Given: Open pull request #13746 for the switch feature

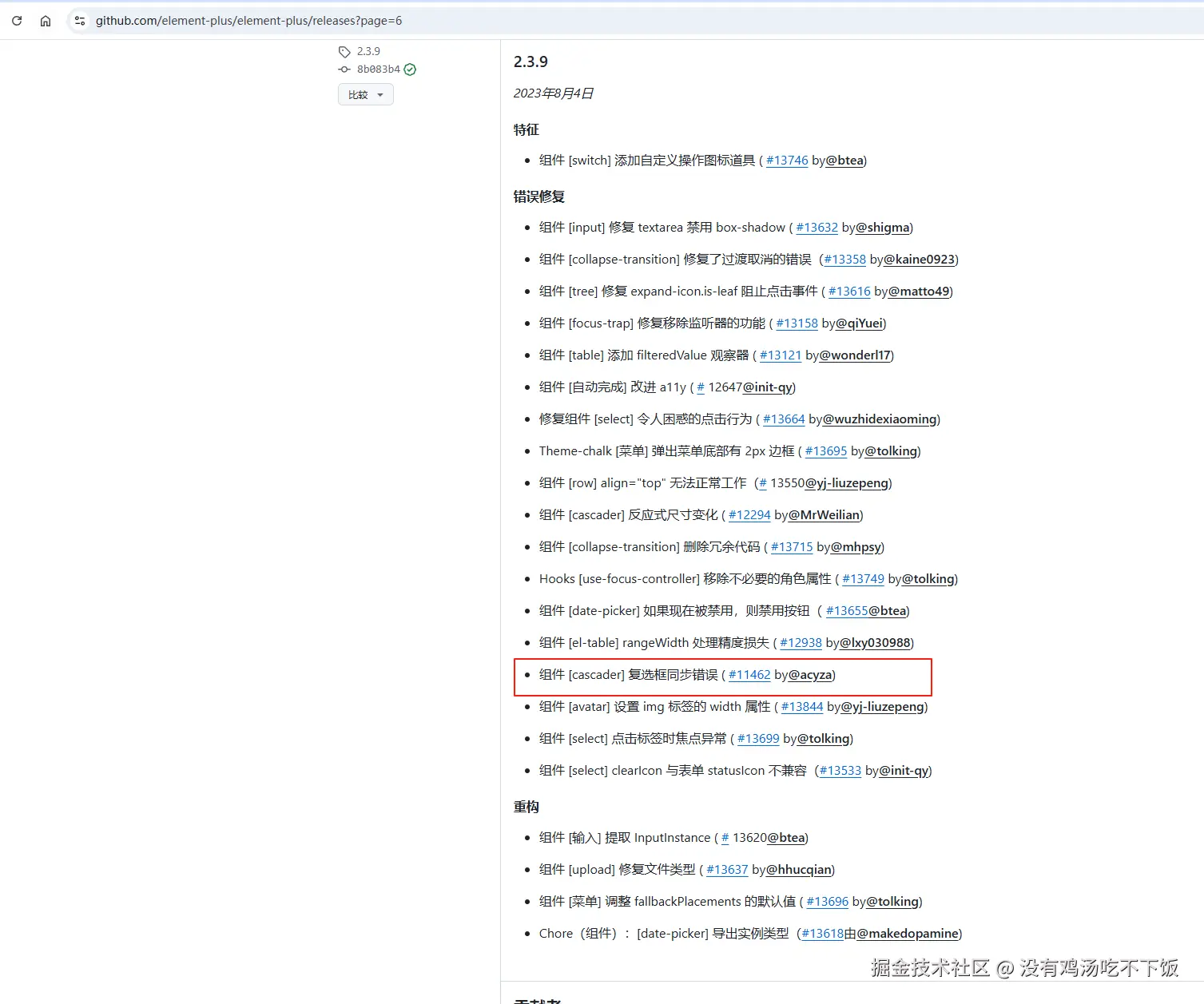Looking at the screenshot, I should pyautogui.click(x=787, y=161).
